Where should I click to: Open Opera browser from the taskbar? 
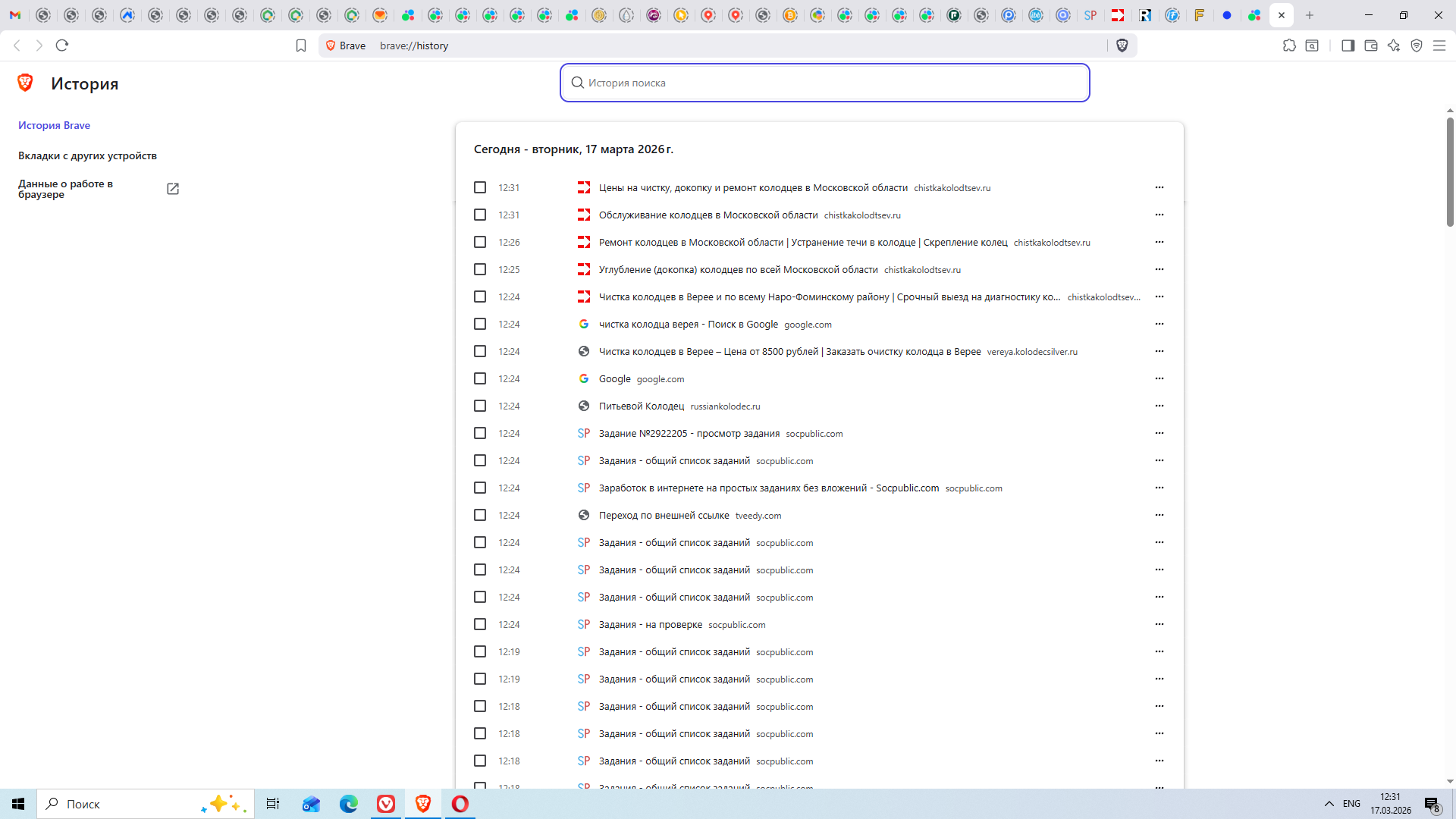(x=460, y=804)
